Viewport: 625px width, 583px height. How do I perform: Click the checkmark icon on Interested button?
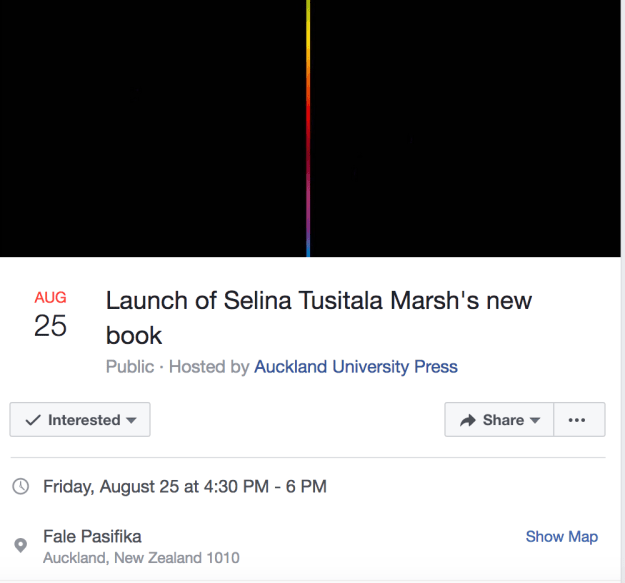tap(33, 421)
